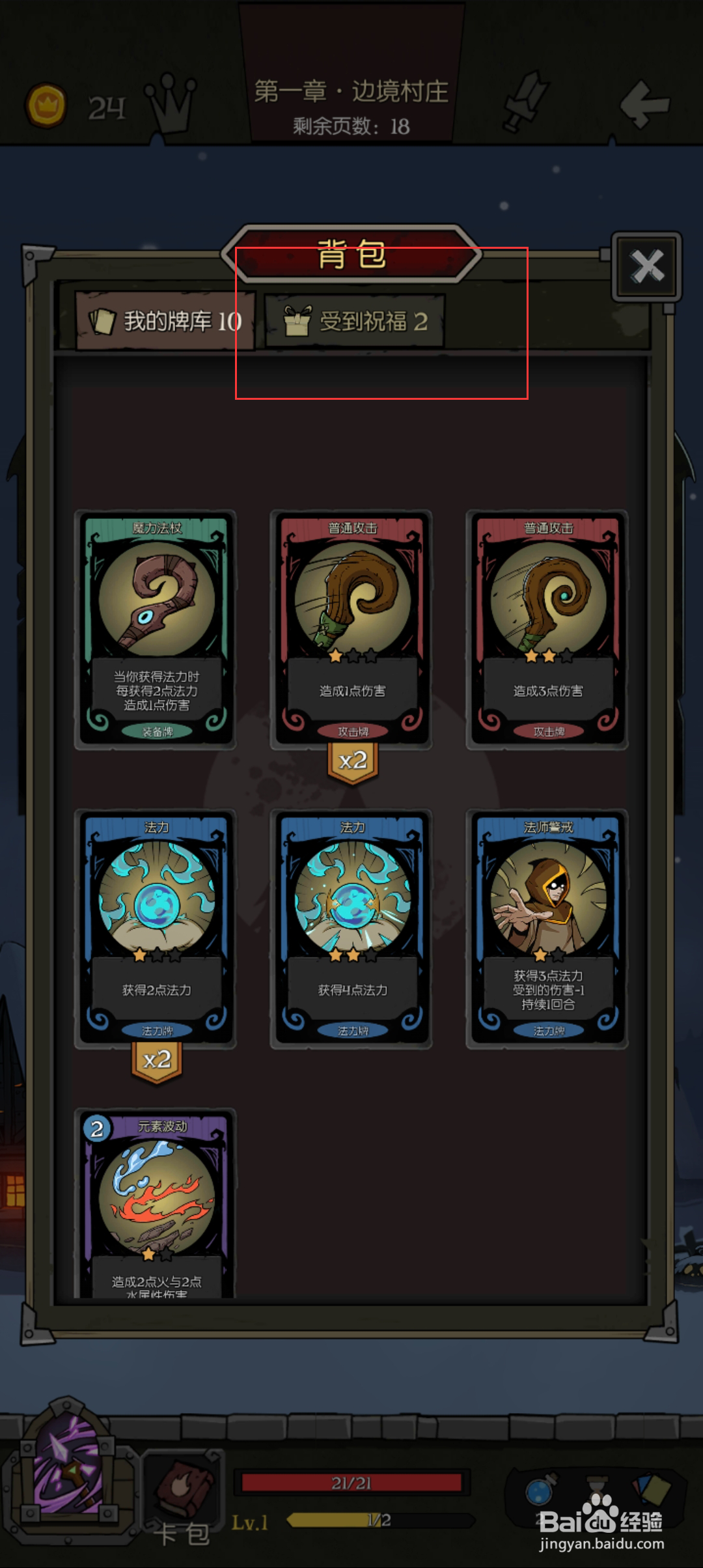703x1568 pixels.
Task: Tap the x2 badge under 法力 card
Action: point(157,1061)
